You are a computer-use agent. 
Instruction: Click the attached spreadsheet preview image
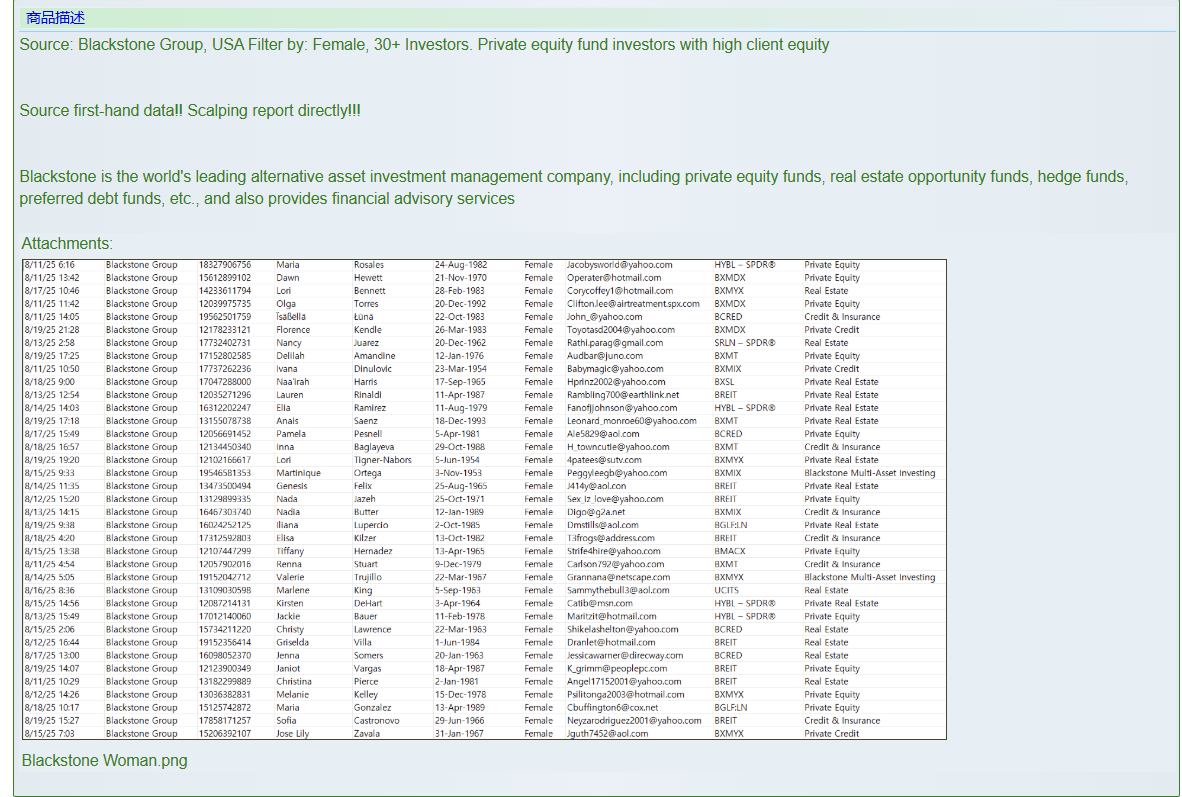tap(484, 499)
